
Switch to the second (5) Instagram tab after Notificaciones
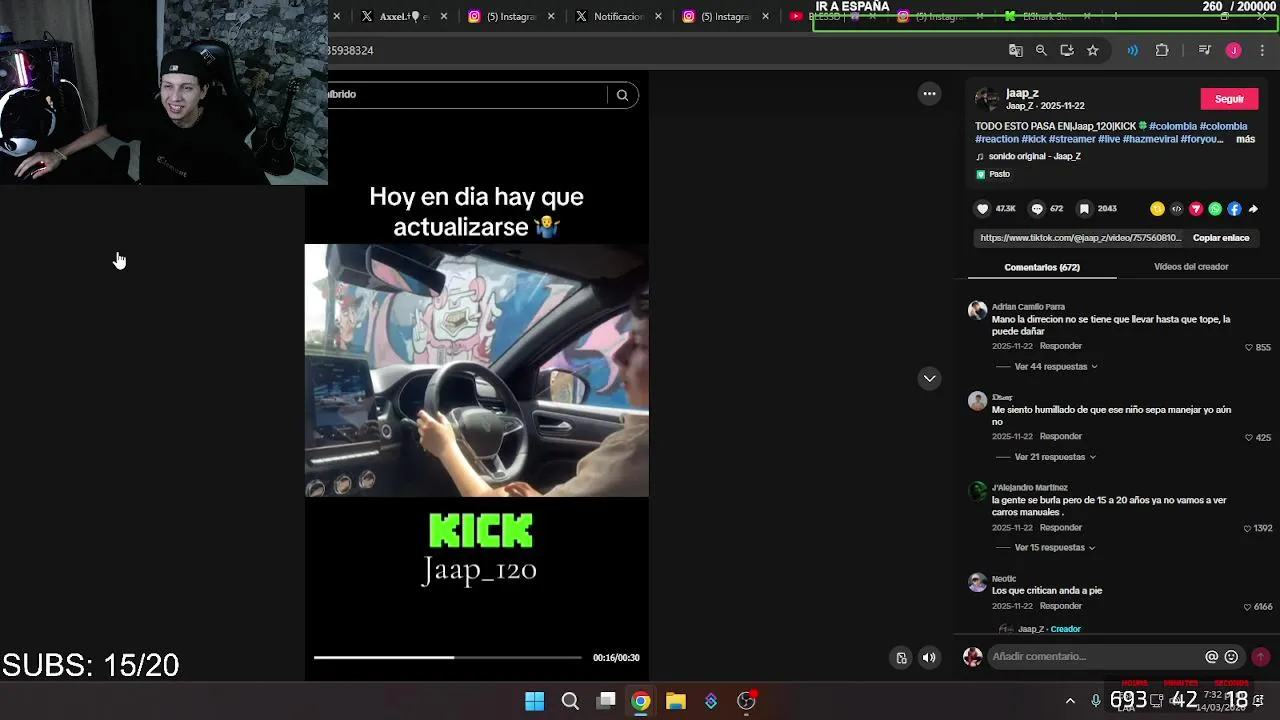[x=725, y=16]
